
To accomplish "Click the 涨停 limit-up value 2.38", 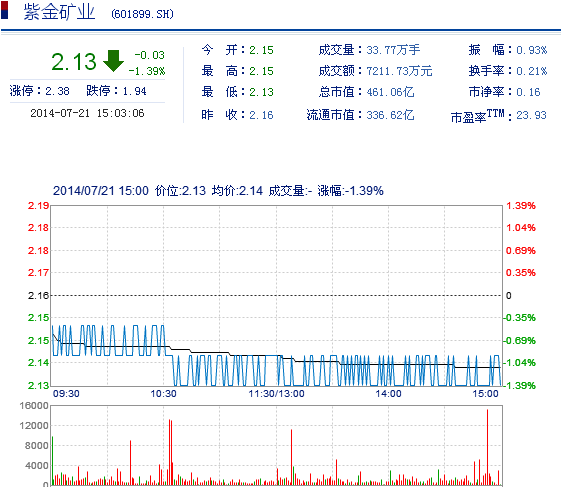I will point(57,91).
